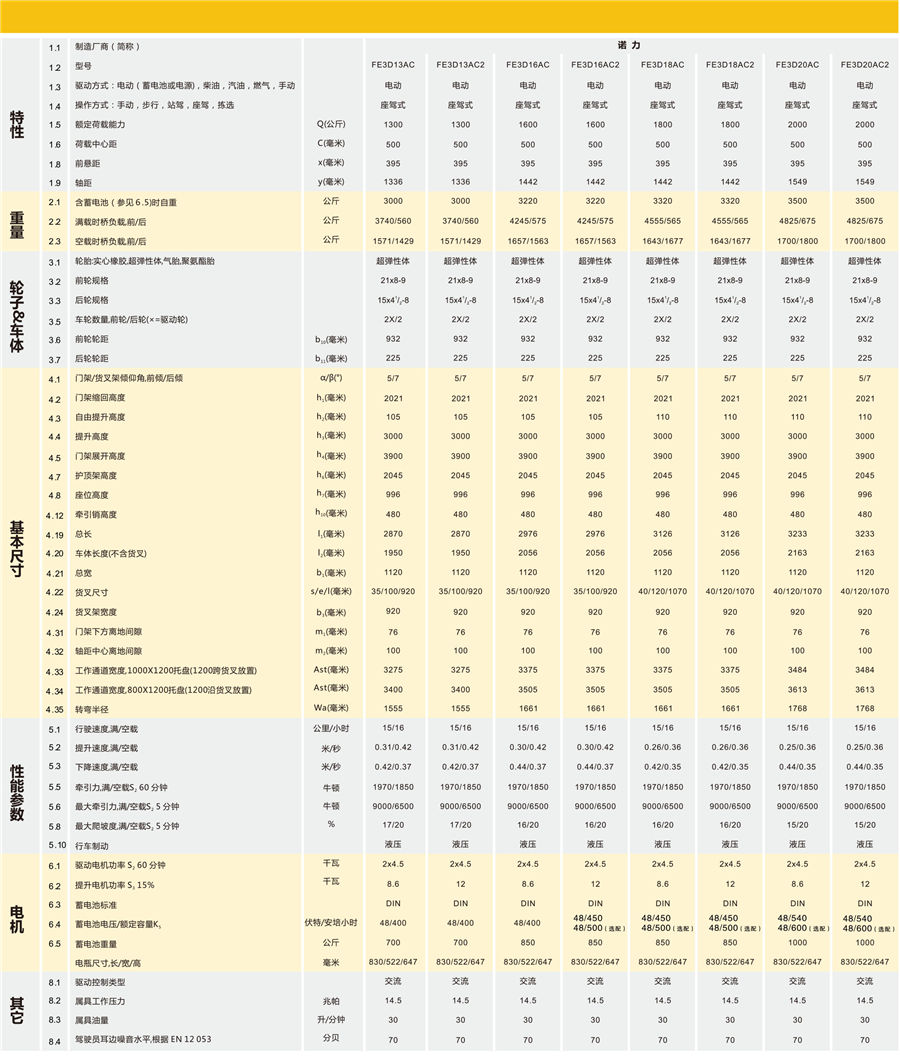This screenshot has width=900, height=1057.
Task: Click the FE3D20AC2 model column header
Action: pyautogui.click(x=865, y=65)
